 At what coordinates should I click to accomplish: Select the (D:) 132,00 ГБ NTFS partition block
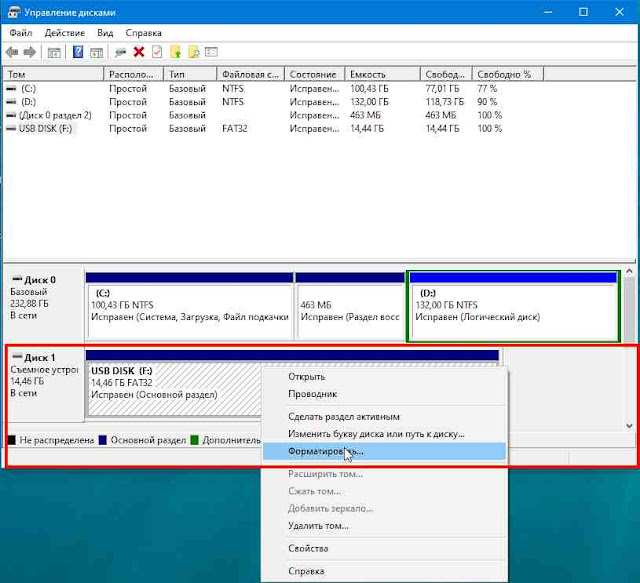pos(513,305)
